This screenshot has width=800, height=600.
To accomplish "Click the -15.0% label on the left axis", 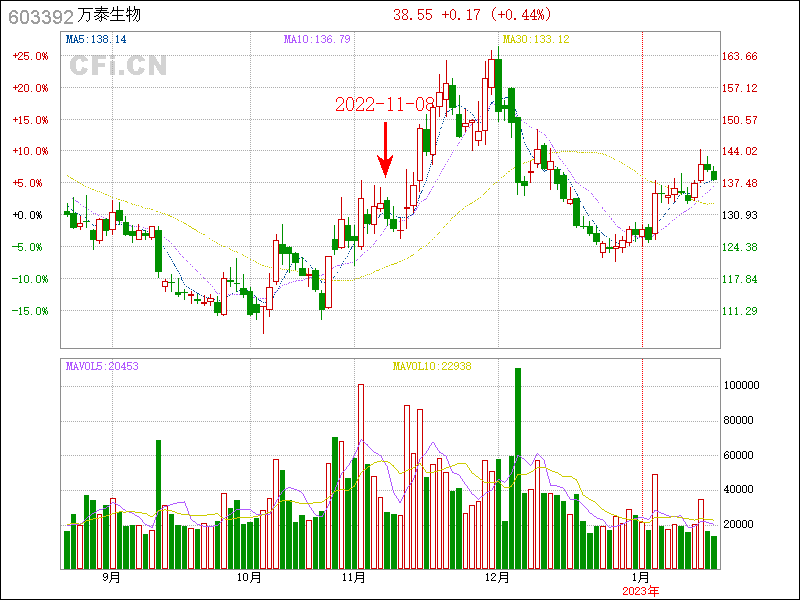I will [x=30, y=311].
